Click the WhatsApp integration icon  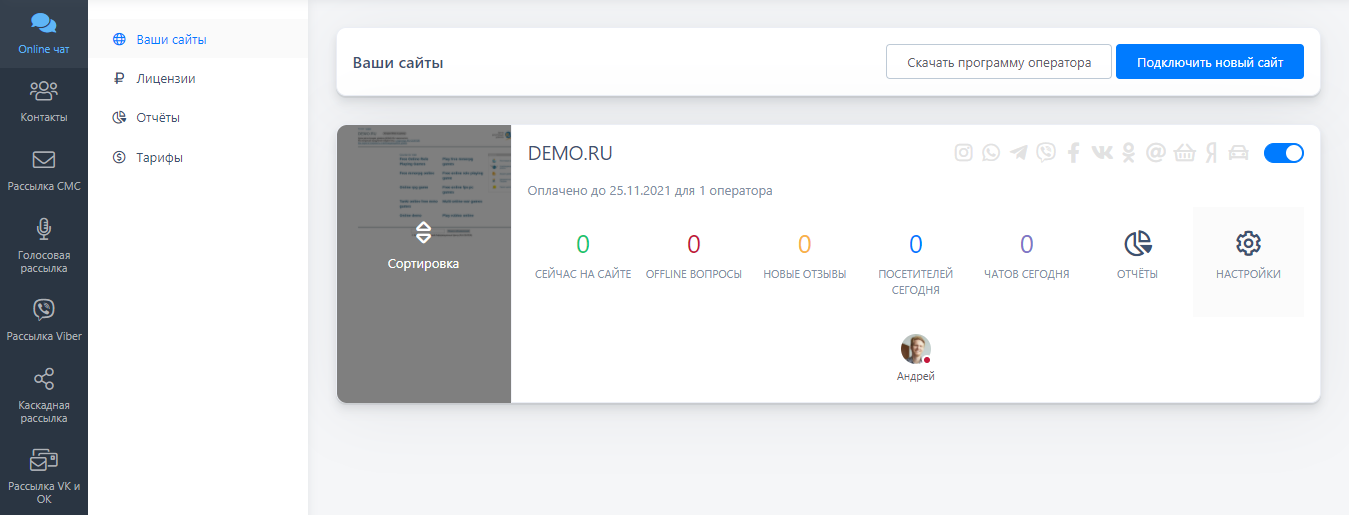(991, 153)
